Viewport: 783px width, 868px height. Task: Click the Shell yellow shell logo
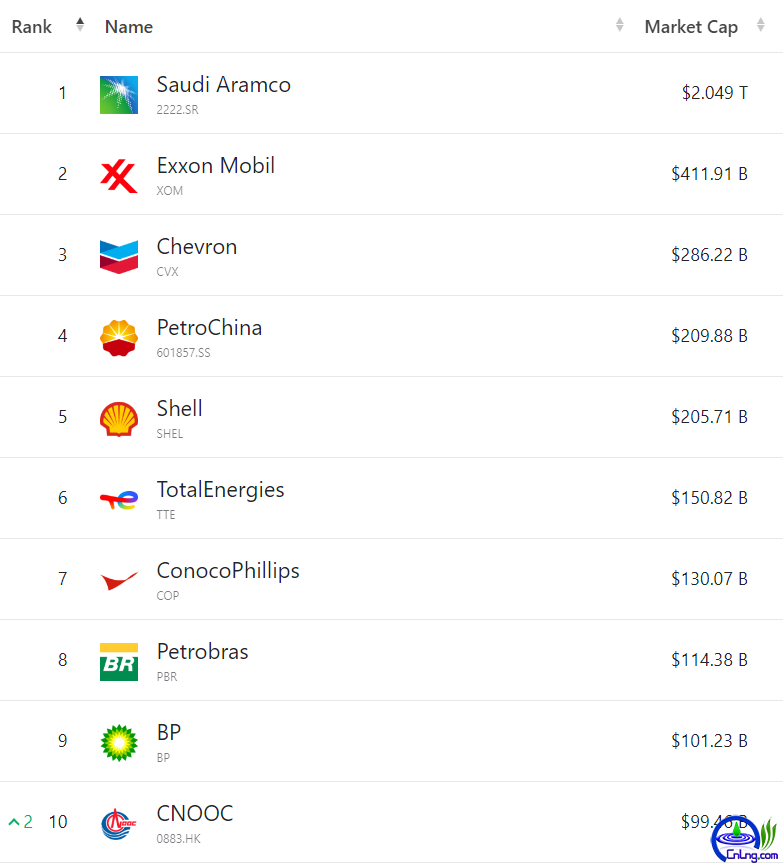click(119, 419)
